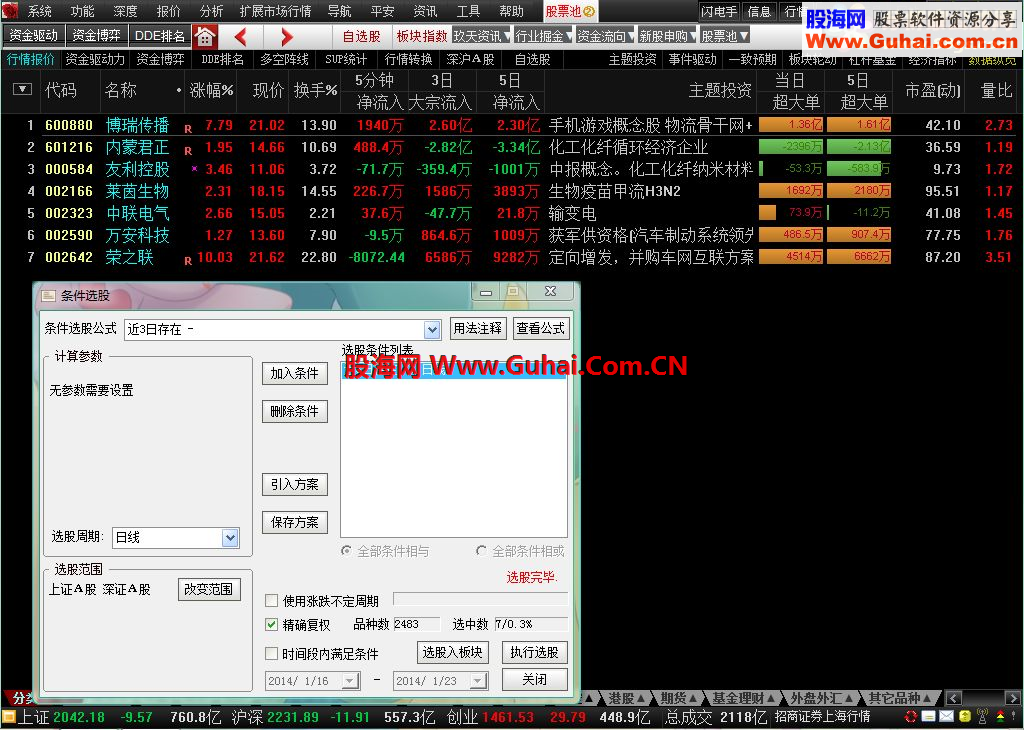
Task: Select stock name 莱茵生物
Action: [x=137, y=191]
